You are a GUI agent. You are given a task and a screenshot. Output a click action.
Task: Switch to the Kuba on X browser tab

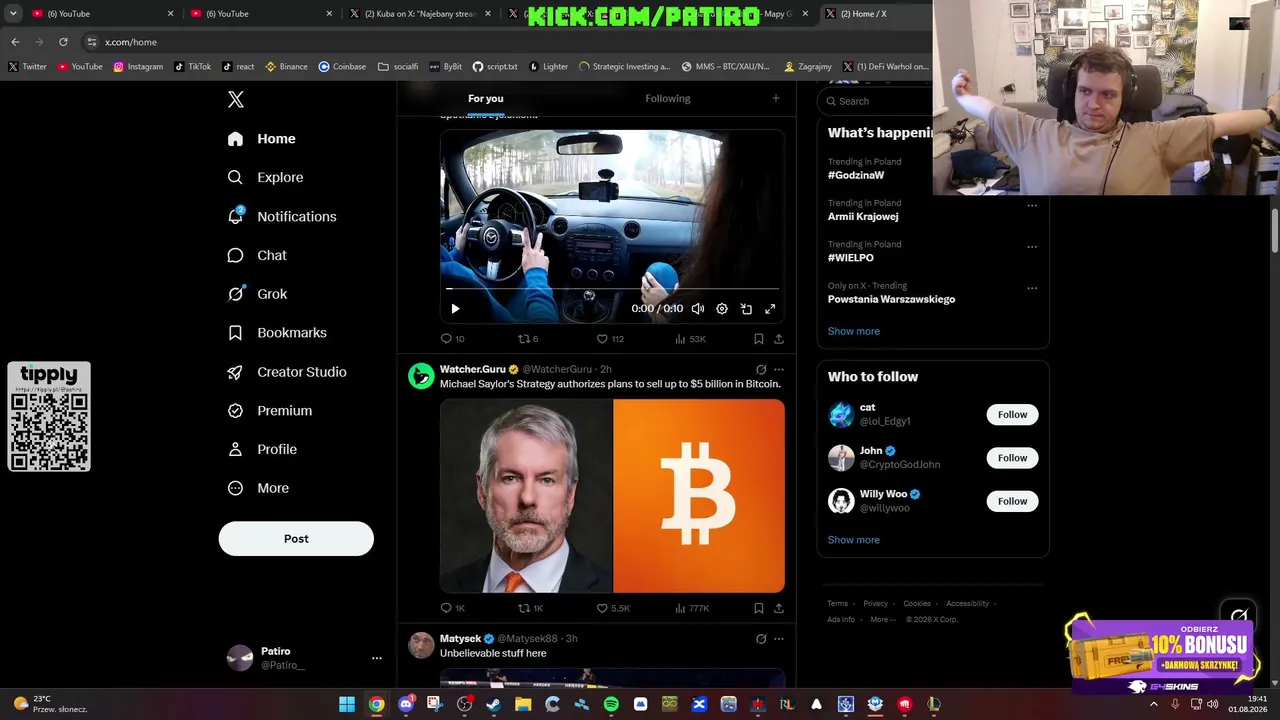(x=420, y=14)
